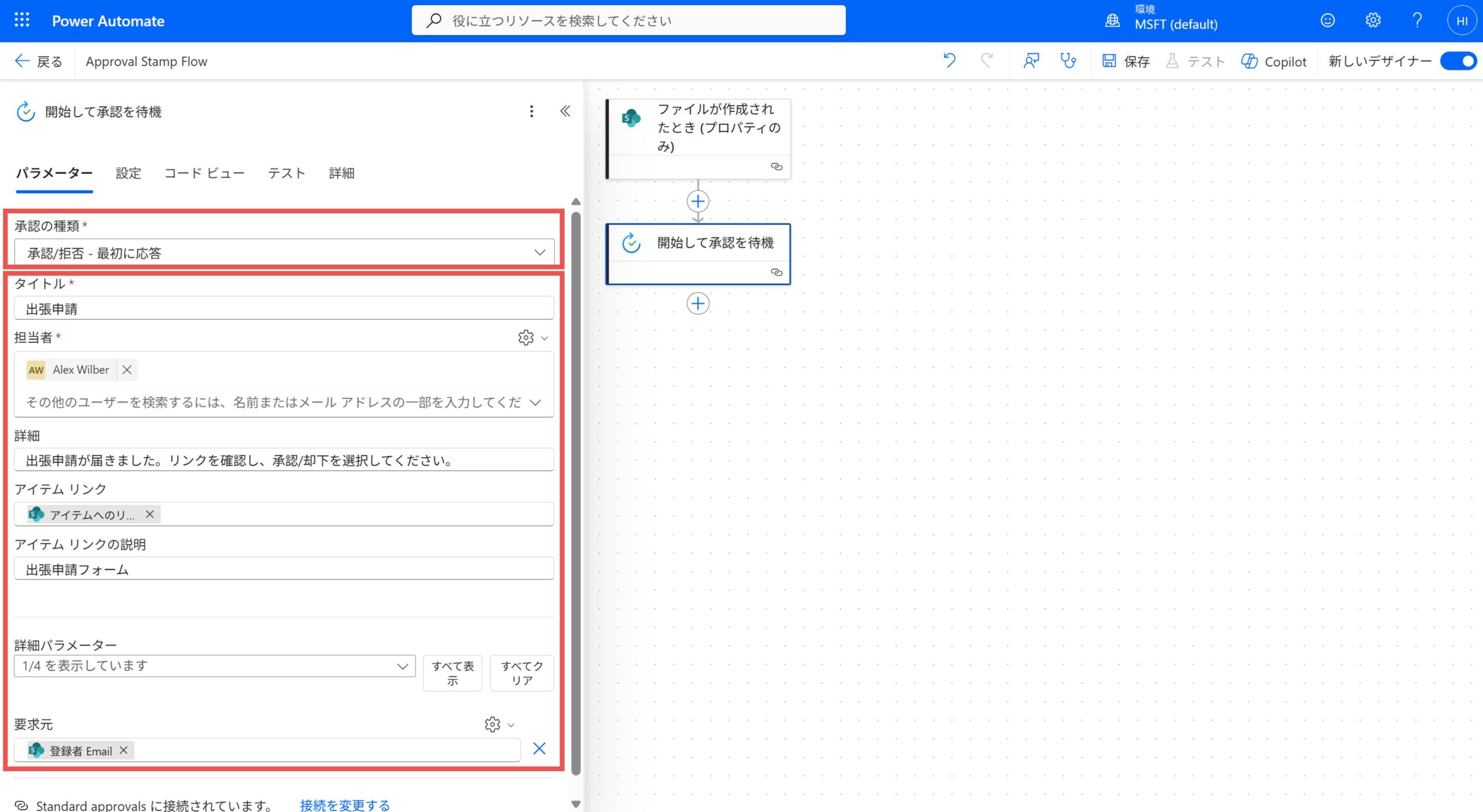
Task: Open the help question mark icon
Action: tap(1418, 20)
